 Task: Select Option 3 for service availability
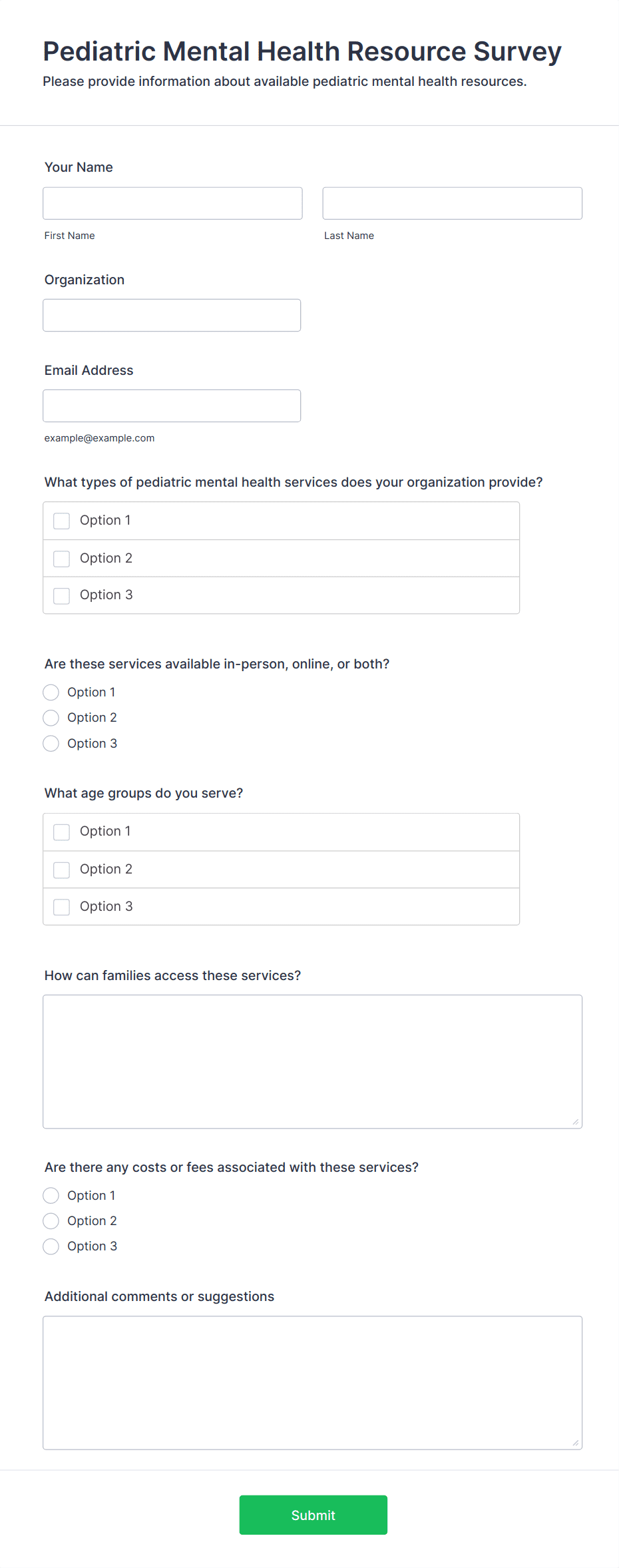click(51, 744)
